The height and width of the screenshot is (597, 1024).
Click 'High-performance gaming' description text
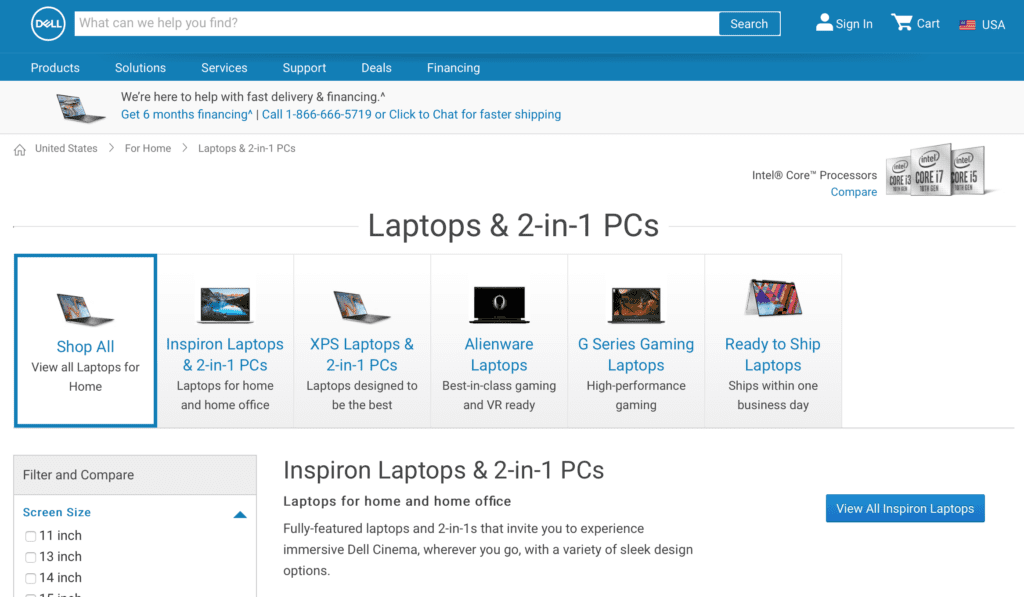[x=636, y=395]
